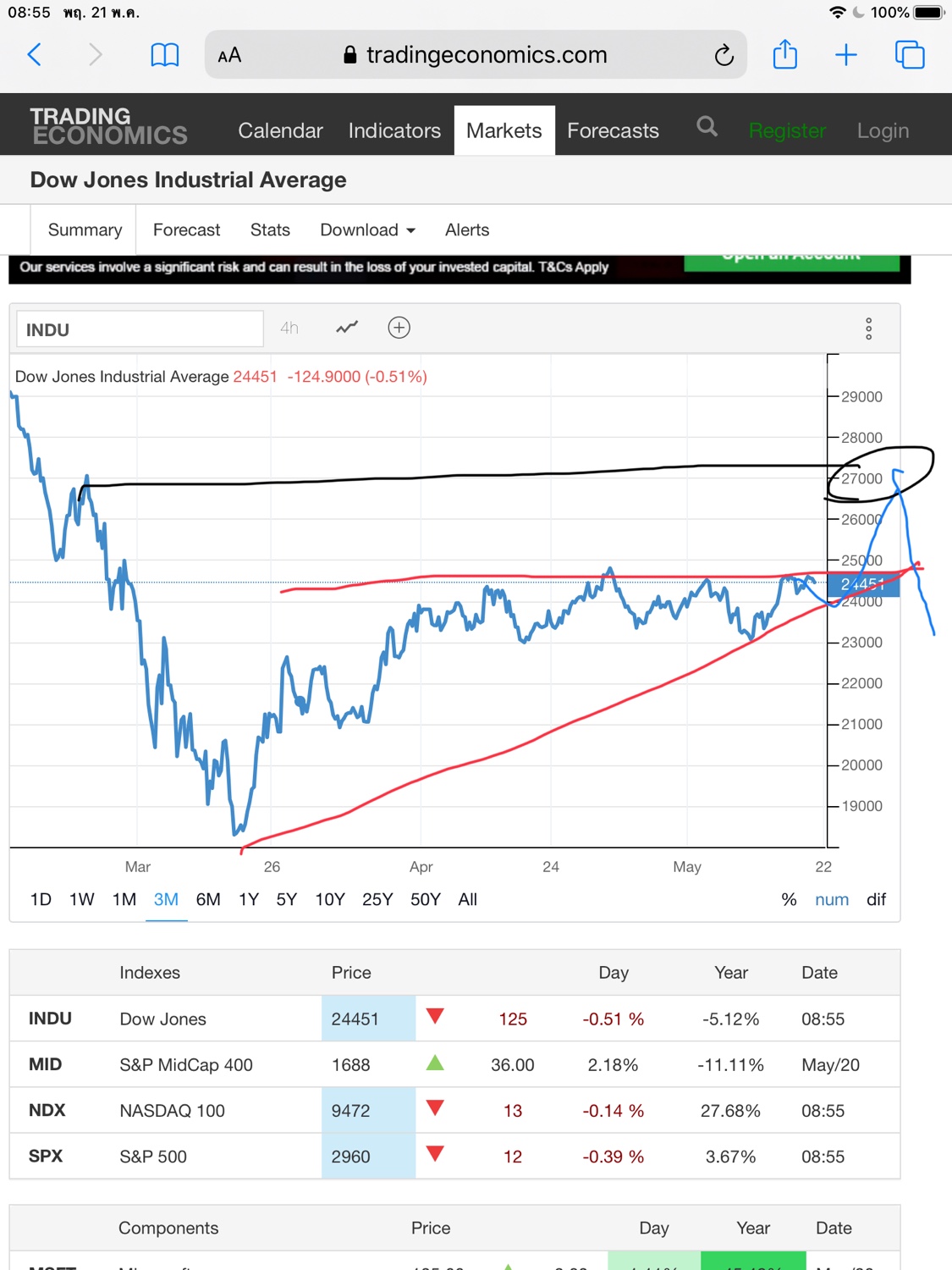Expand the Download dropdown
This screenshot has width=952, height=1270.
pyautogui.click(x=367, y=230)
